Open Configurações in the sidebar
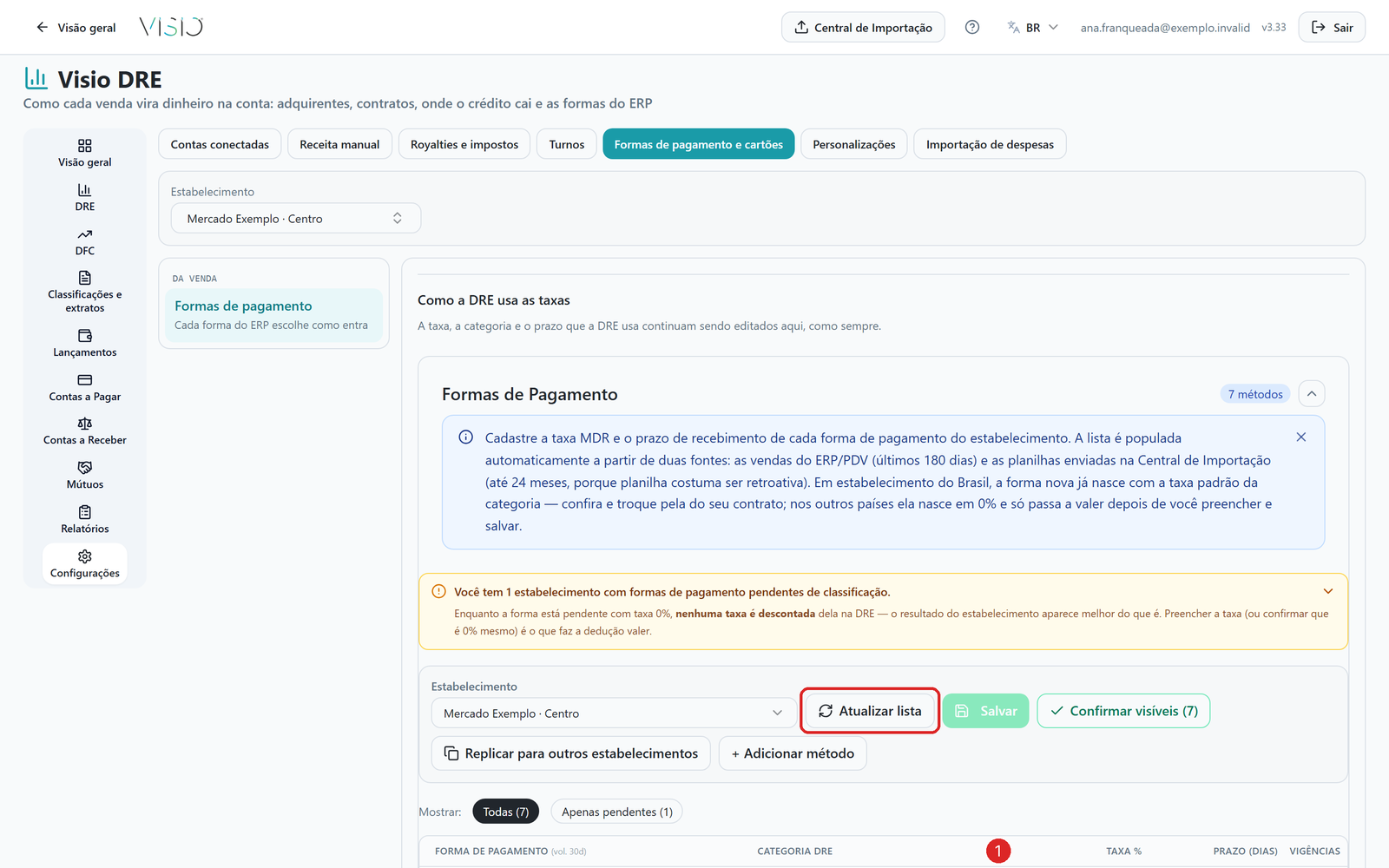1389x868 pixels. click(x=85, y=564)
